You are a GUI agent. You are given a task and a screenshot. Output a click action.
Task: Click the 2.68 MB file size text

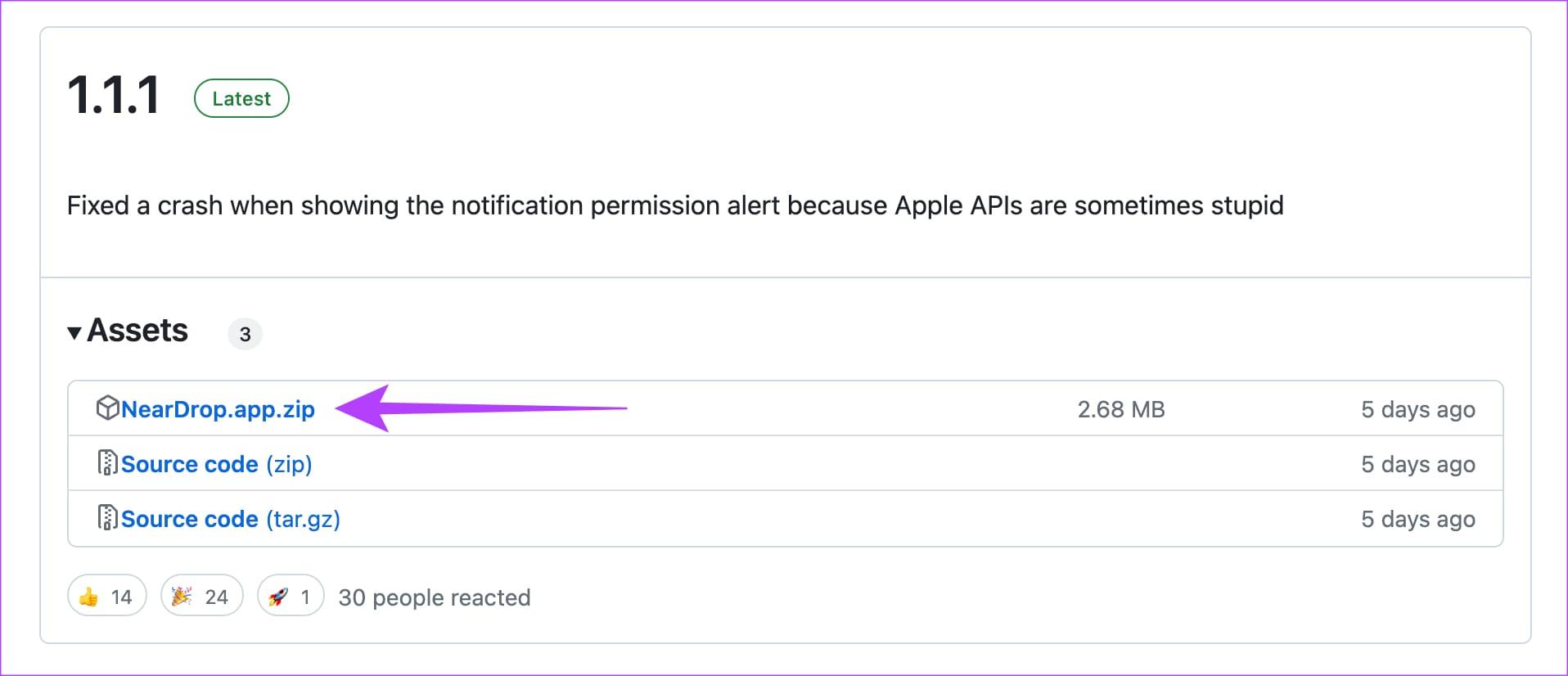1121,409
